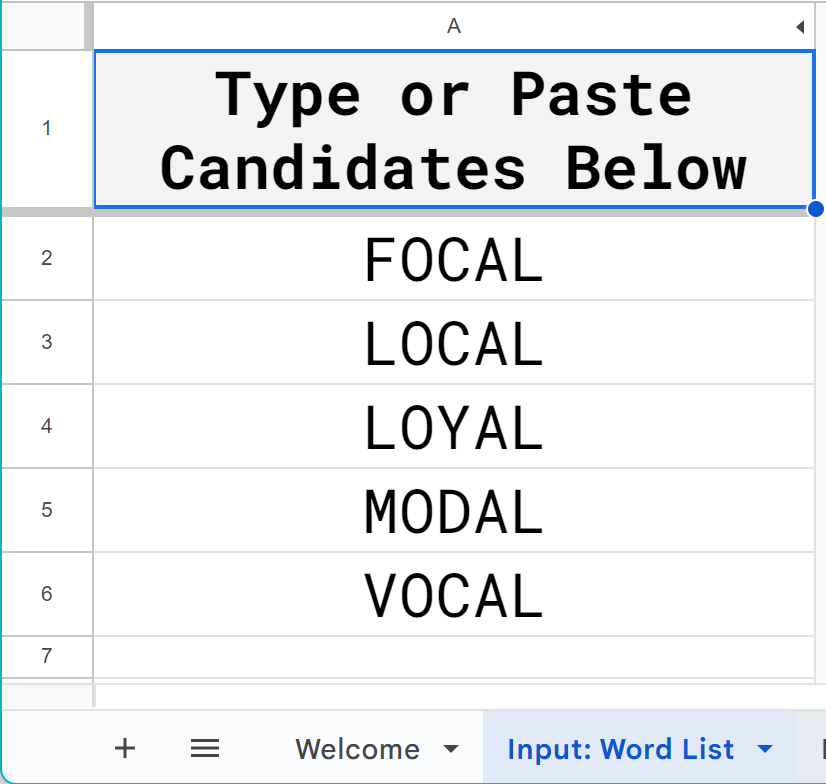826x784 pixels.
Task: Click the row 7 header number
Action: pyautogui.click(x=46, y=656)
